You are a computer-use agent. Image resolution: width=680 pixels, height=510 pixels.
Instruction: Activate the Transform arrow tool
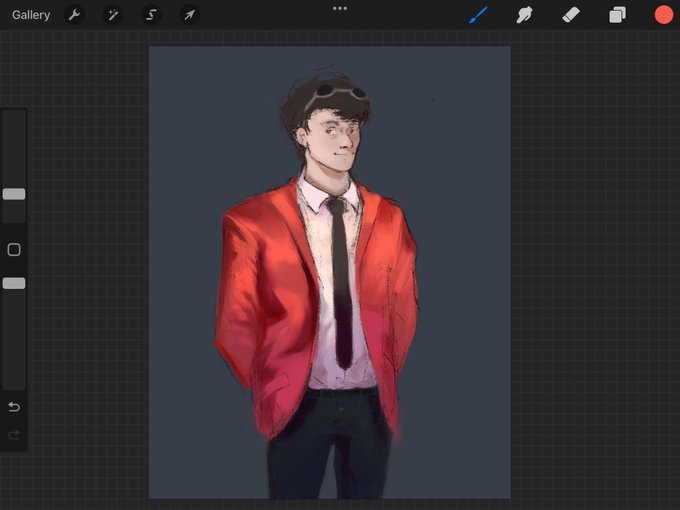190,15
